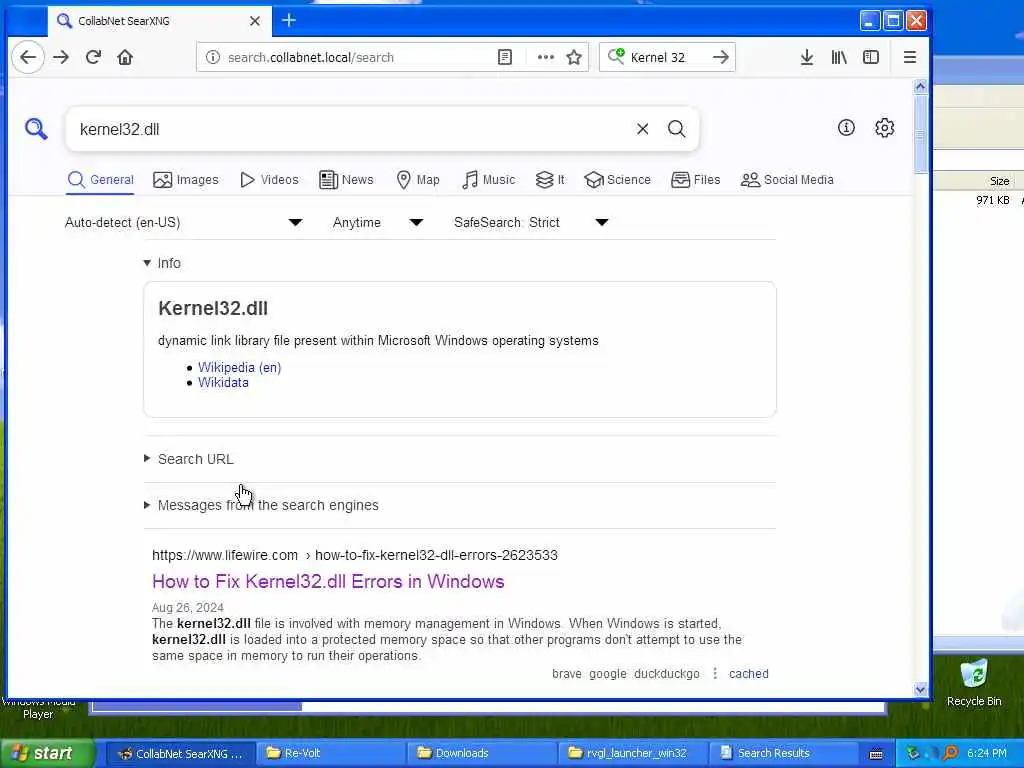Open the browser home page

point(125,57)
